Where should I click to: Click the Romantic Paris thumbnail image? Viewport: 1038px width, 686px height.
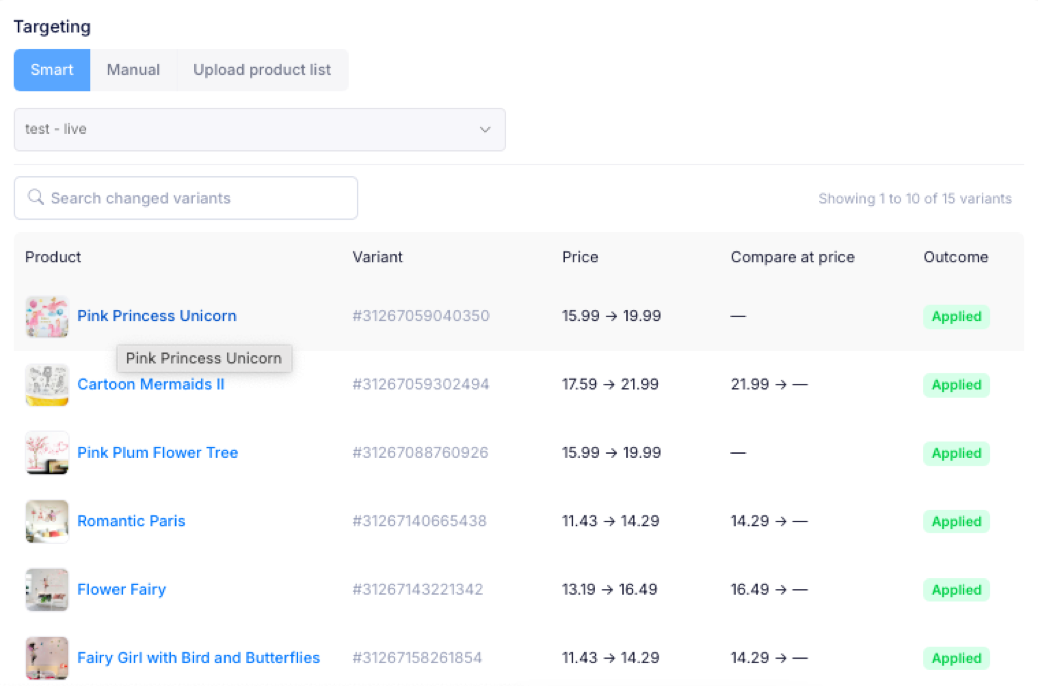point(47,521)
